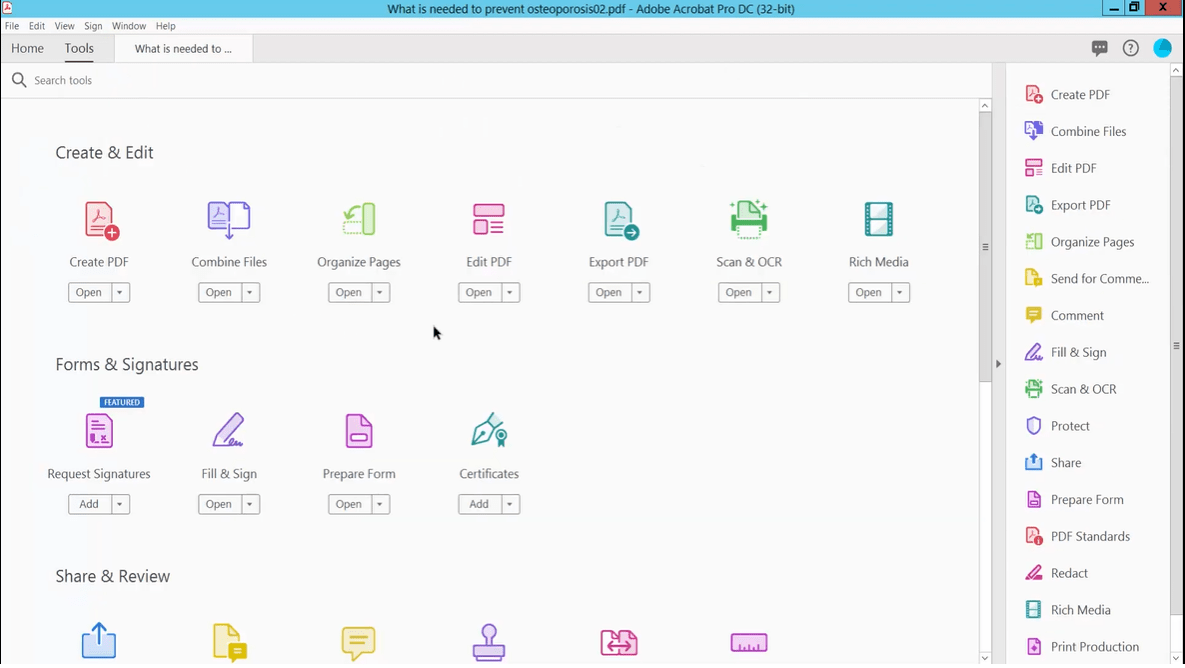Click the Share upload icon under Share & Review
1185x668 pixels.
pyautogui.click(x=99, y=641)
